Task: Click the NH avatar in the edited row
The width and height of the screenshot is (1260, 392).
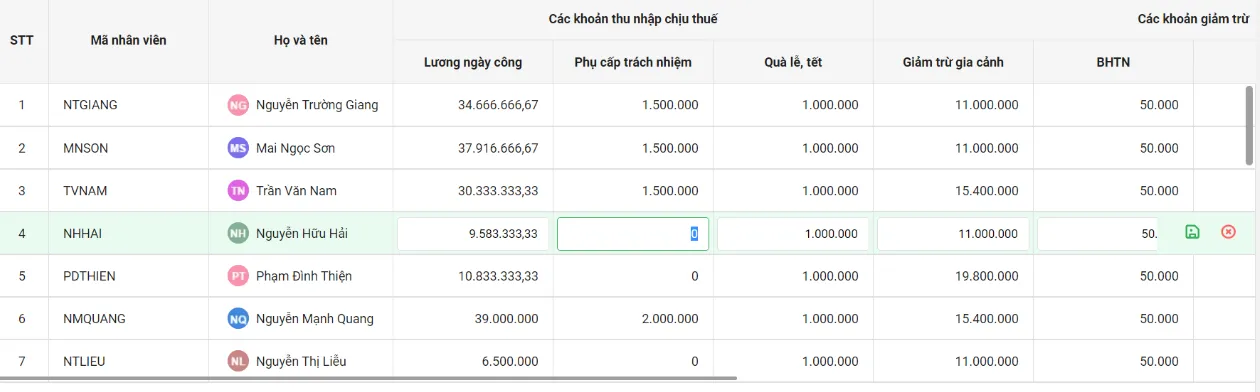Action: coord(238,233)
